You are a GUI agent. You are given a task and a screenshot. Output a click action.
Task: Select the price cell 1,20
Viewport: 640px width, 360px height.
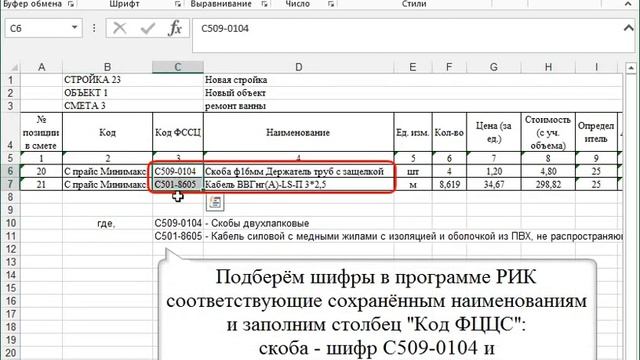pos(493,171)
